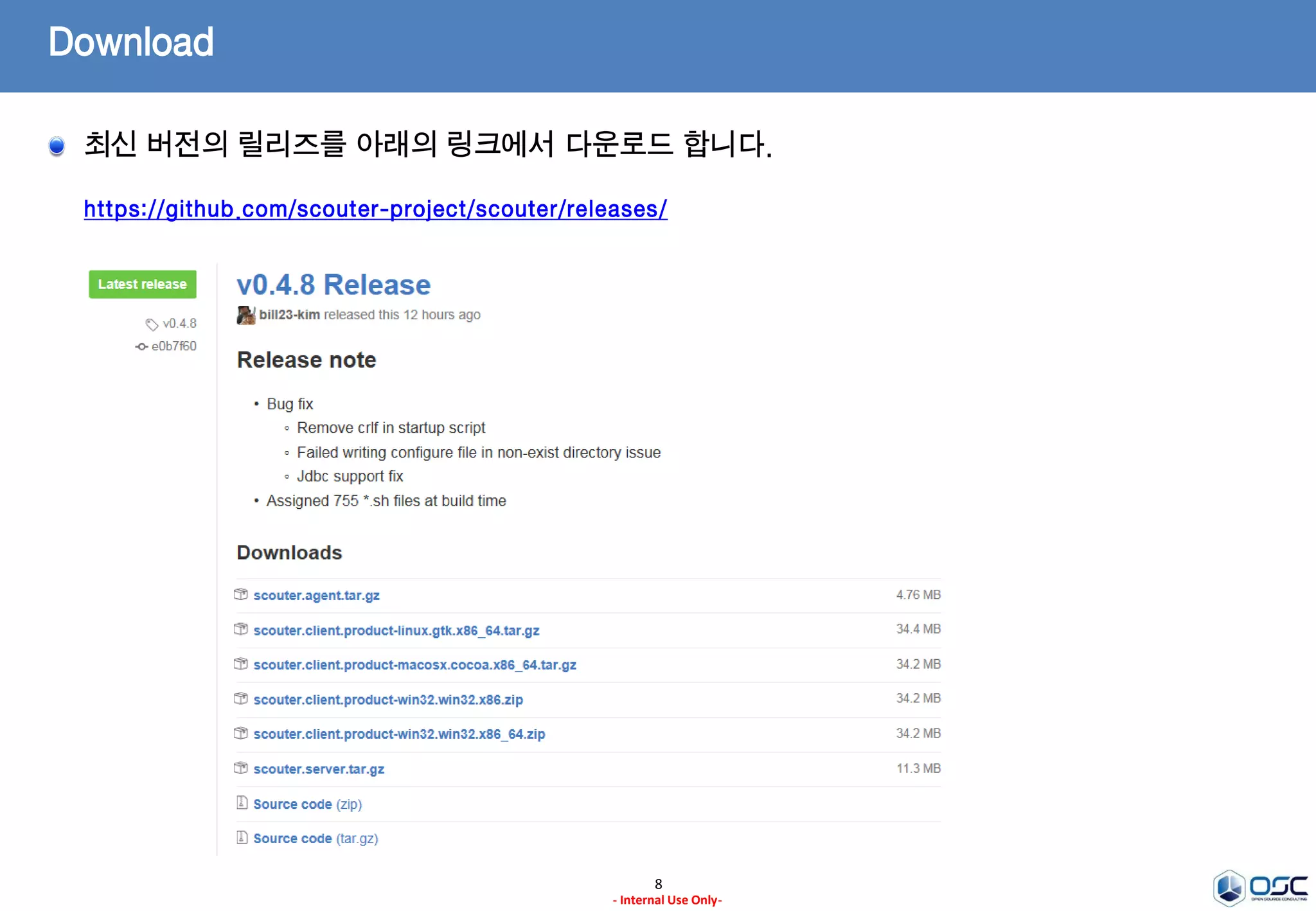Download scouter.client.product-win32.win32.x86.zip
Viewport: 1316px width, 911px height.
(x=388, y=700)
